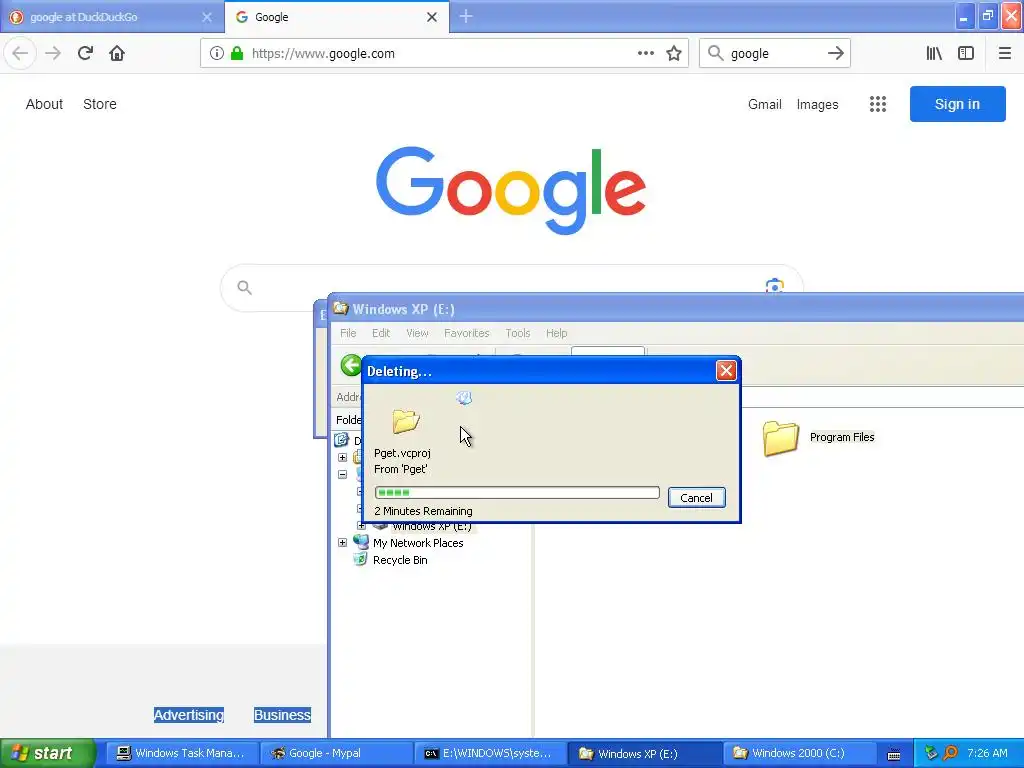Screen dimensions: 1024x768
Task: Open the browser Library icon
Action: 934,54
